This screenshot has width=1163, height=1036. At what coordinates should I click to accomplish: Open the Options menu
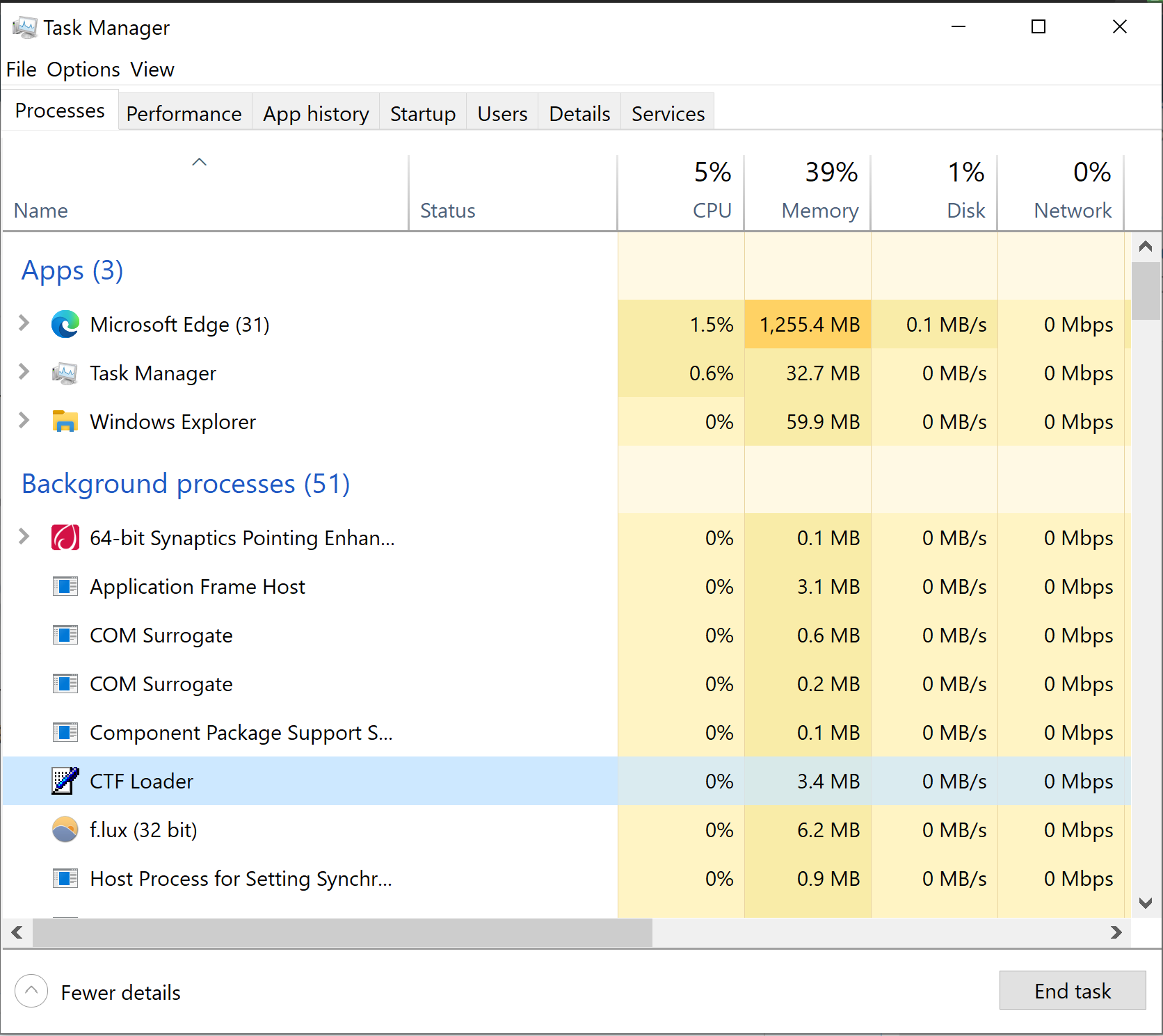coord(83,70)
